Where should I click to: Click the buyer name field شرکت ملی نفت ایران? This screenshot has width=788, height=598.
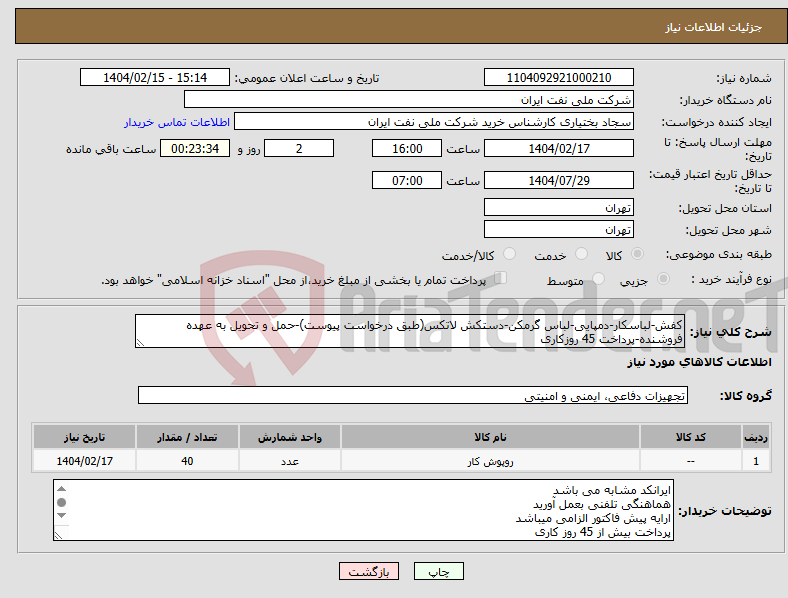(x=409, y=99)
